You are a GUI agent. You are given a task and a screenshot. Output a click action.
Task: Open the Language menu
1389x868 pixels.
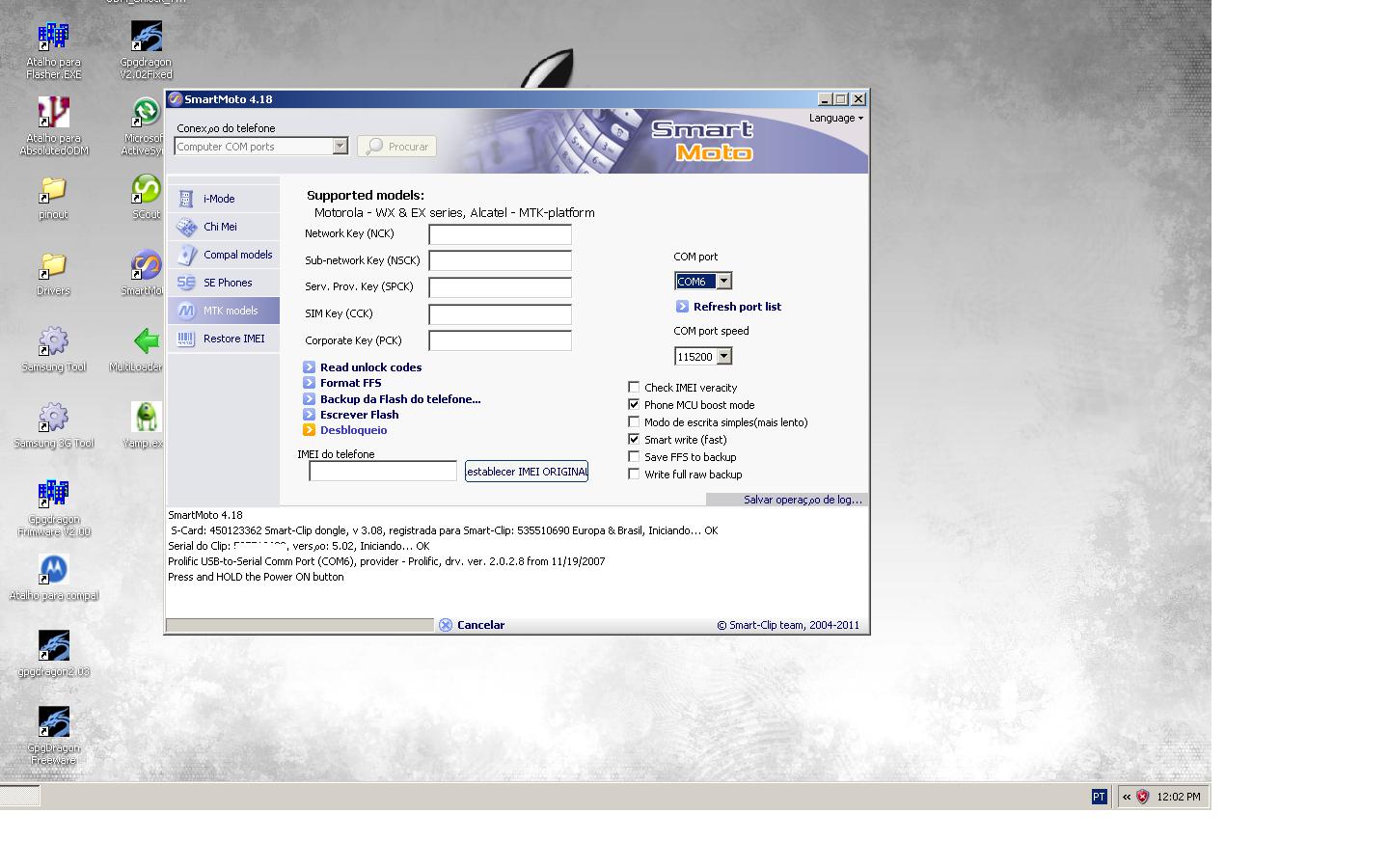(x=836, y=118)
